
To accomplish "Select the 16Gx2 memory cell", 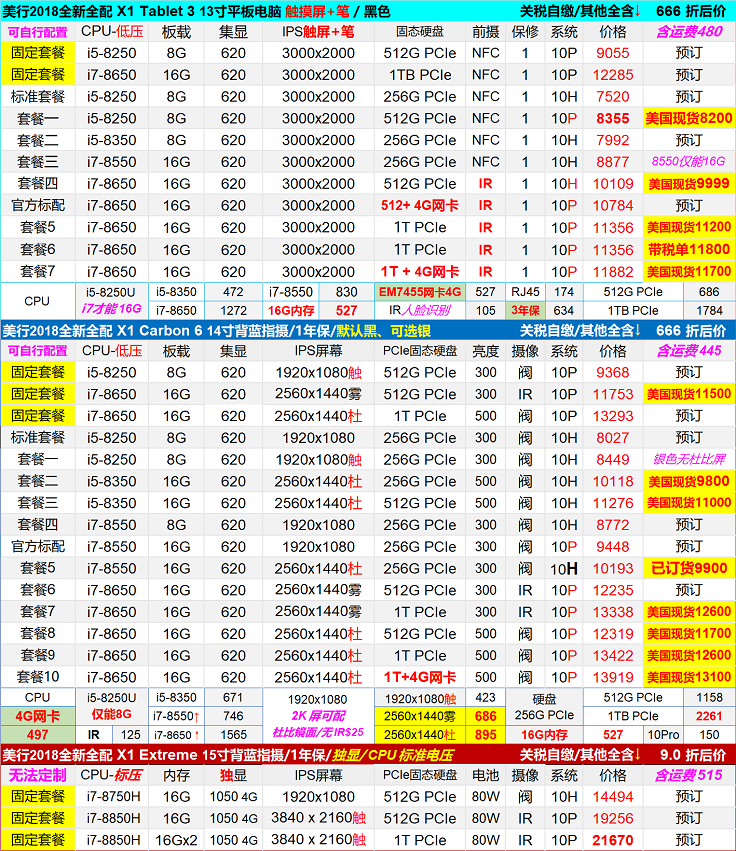I will 176,840.
